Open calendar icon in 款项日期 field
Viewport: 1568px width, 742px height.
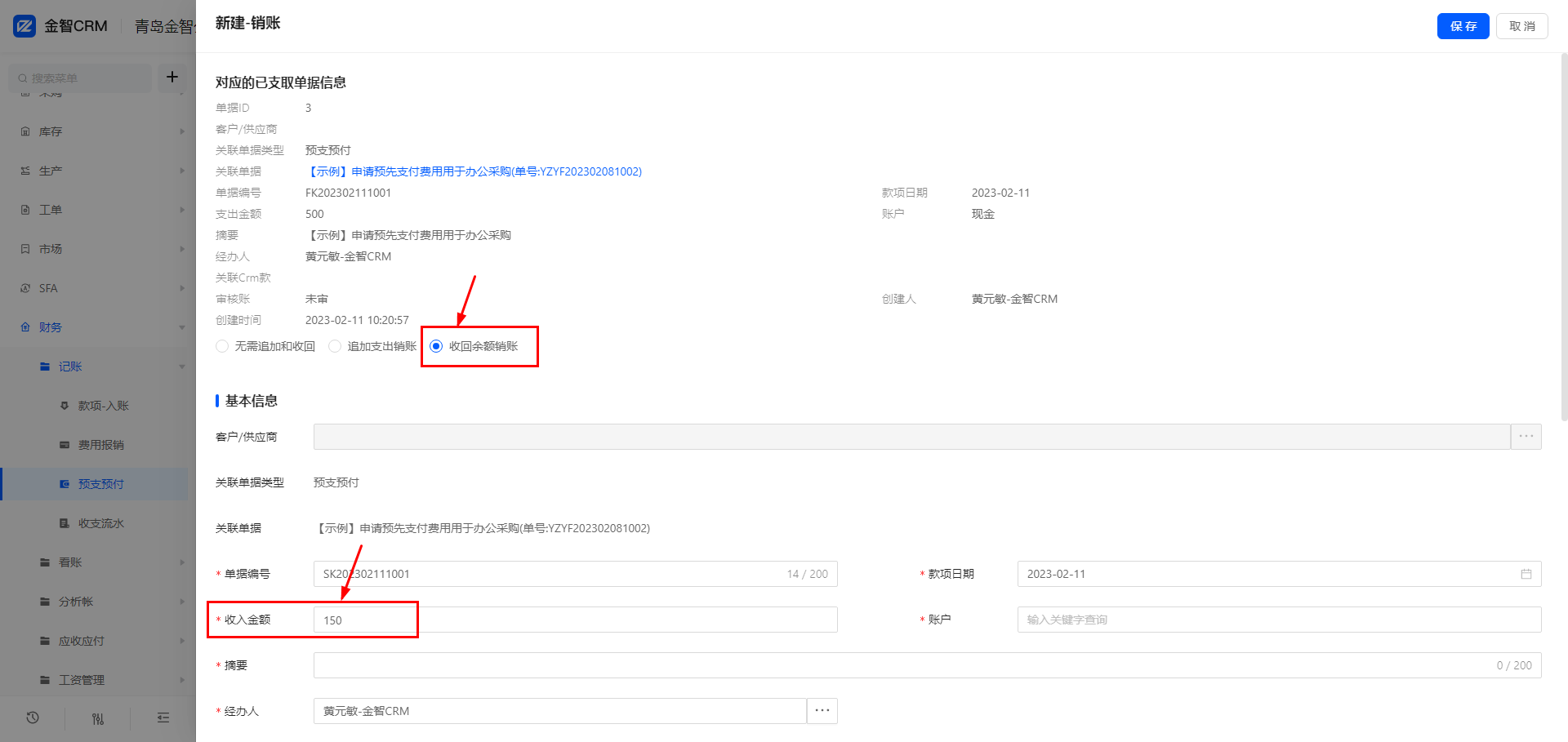tap(1526, 574)
